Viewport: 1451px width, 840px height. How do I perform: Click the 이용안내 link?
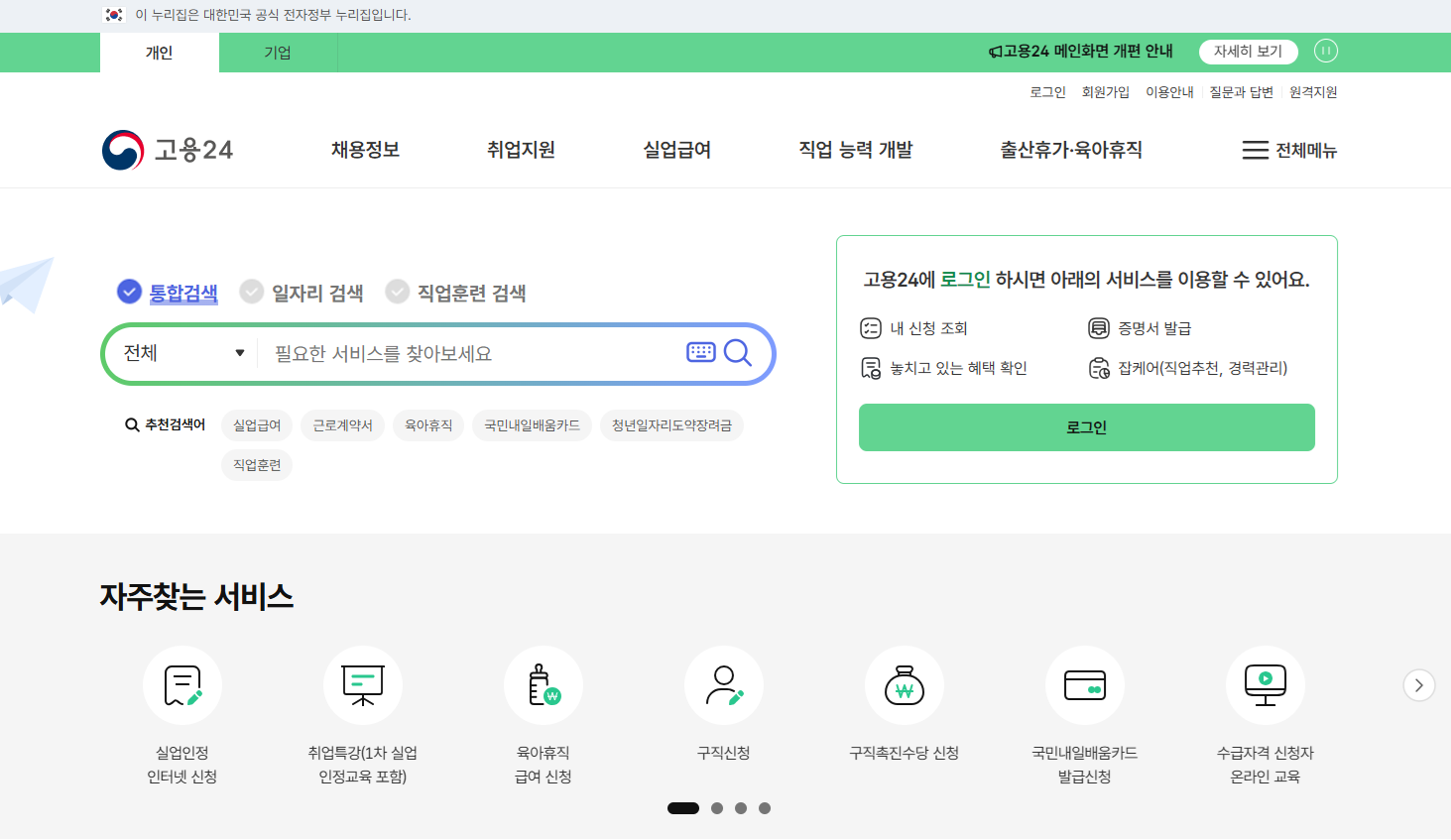pos(1169,92)
